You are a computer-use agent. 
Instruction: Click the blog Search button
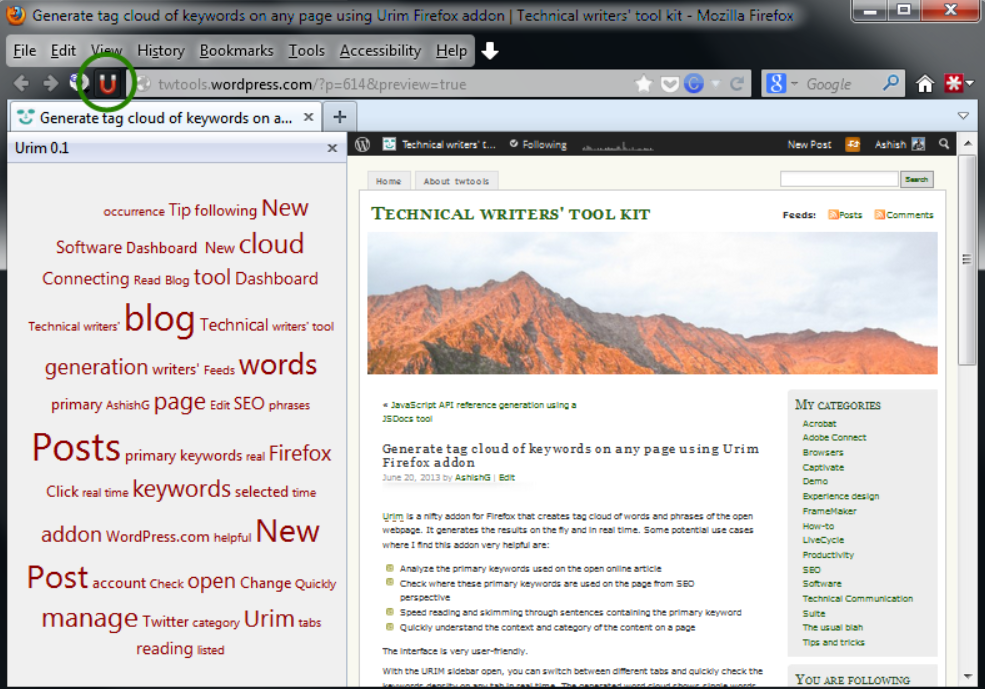(x=917, y=180)
